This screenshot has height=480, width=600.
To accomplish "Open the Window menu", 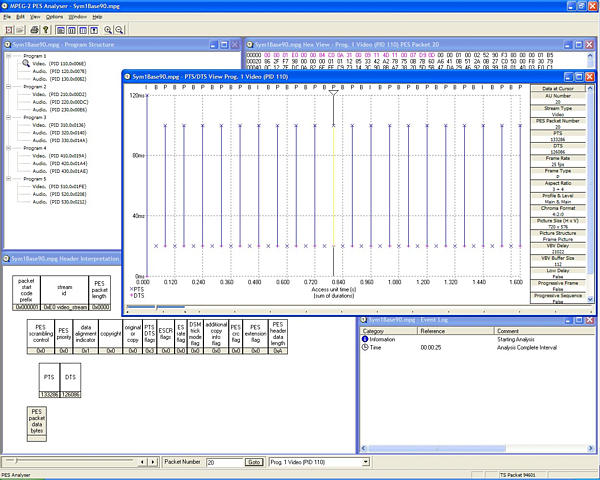I will point(77,17).
